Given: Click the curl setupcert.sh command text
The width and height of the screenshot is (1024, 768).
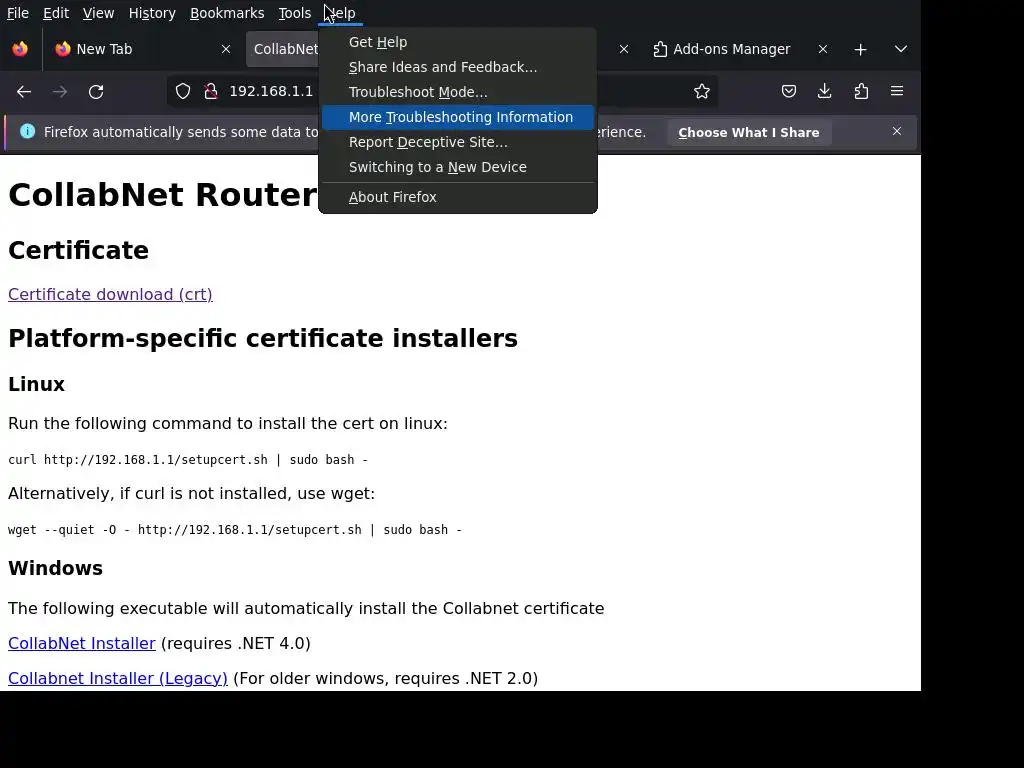Looking at the screenshot, I should [188, 460].
